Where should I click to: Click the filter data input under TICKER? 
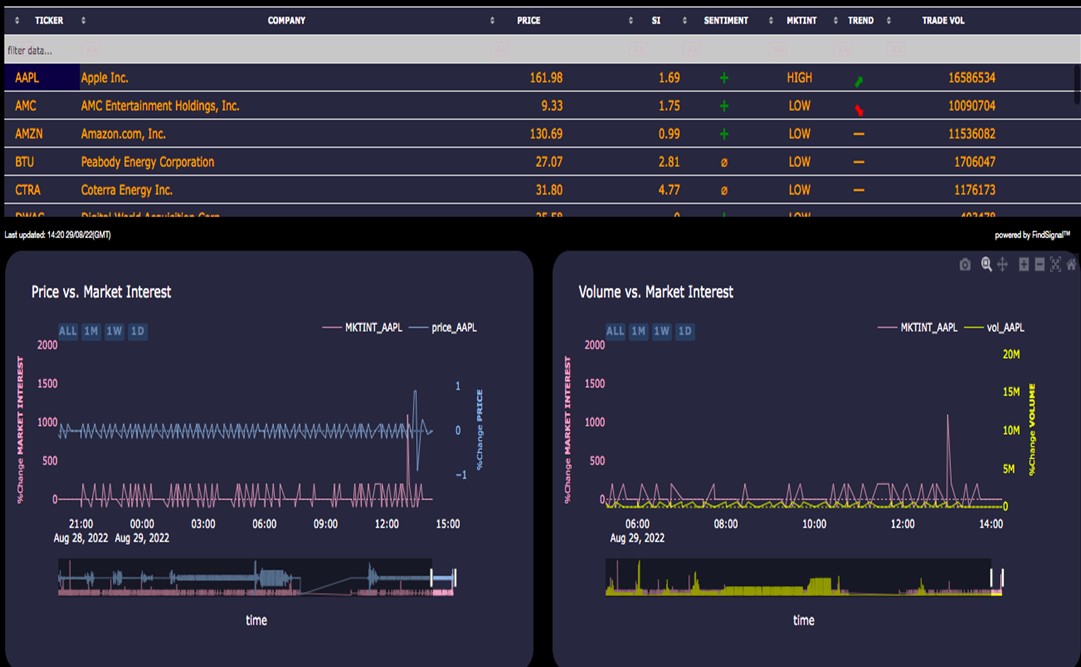click(x=40, y=50)
